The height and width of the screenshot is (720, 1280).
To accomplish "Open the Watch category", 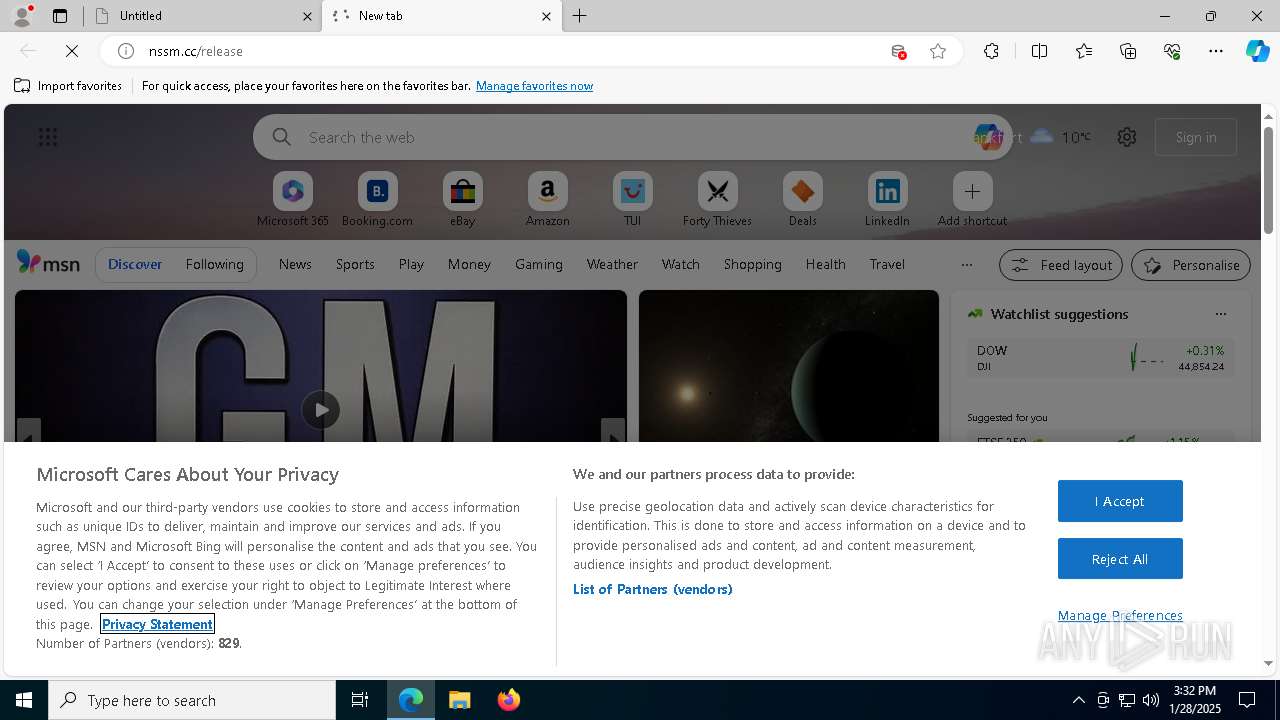I will pyautogui.click(x=681, y=264).
